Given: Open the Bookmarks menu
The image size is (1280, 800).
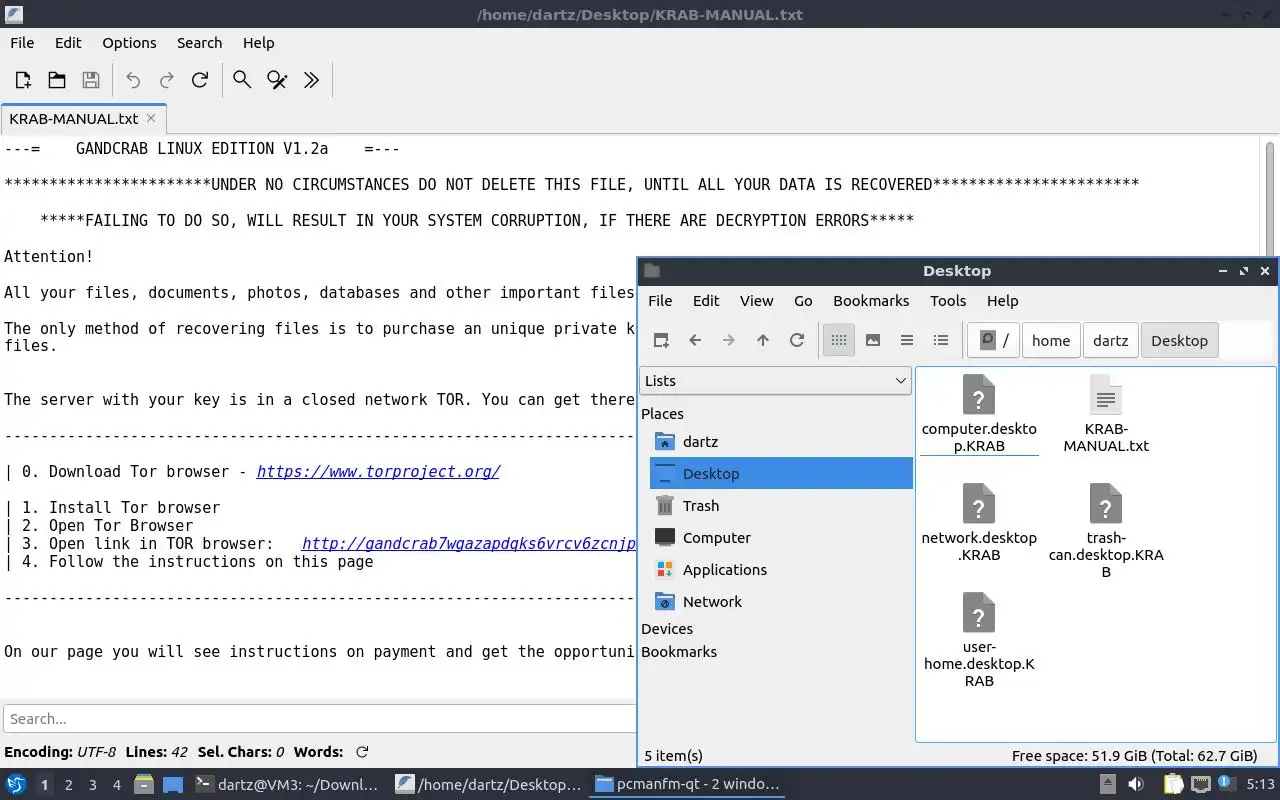Looking at the screenshot, I should point(871,301).
